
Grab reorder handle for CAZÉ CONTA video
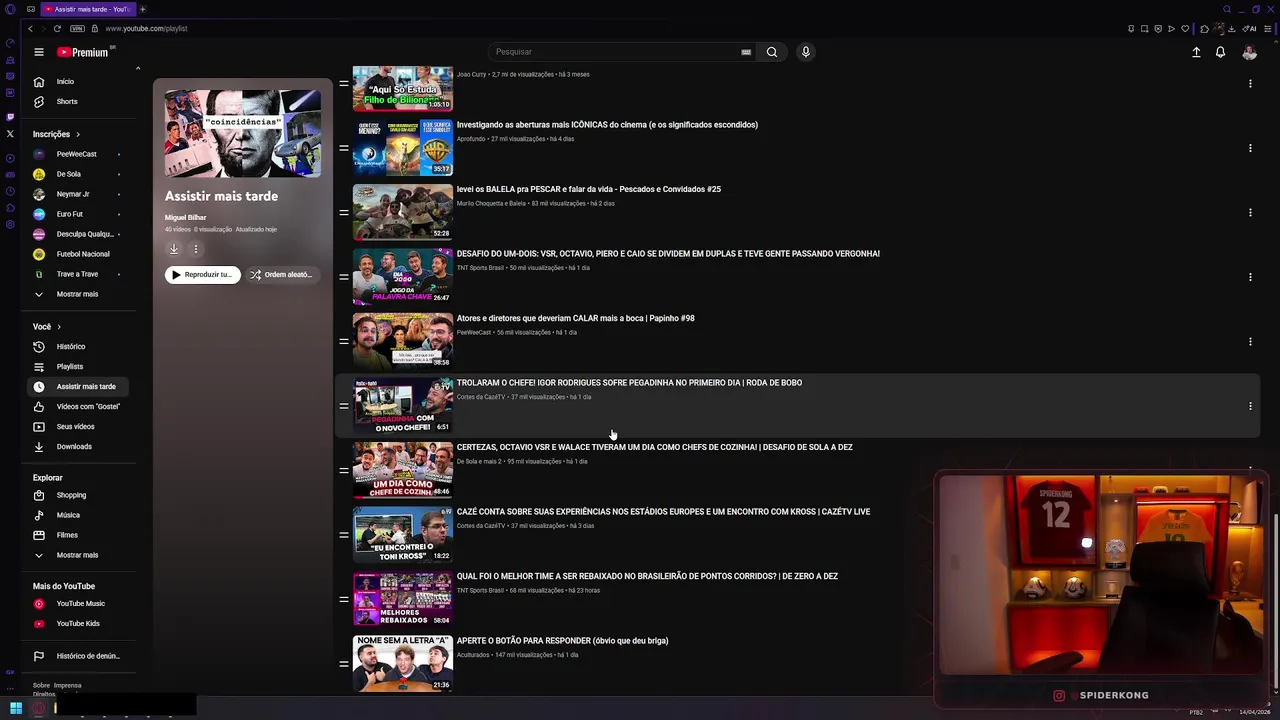(344, 535)
